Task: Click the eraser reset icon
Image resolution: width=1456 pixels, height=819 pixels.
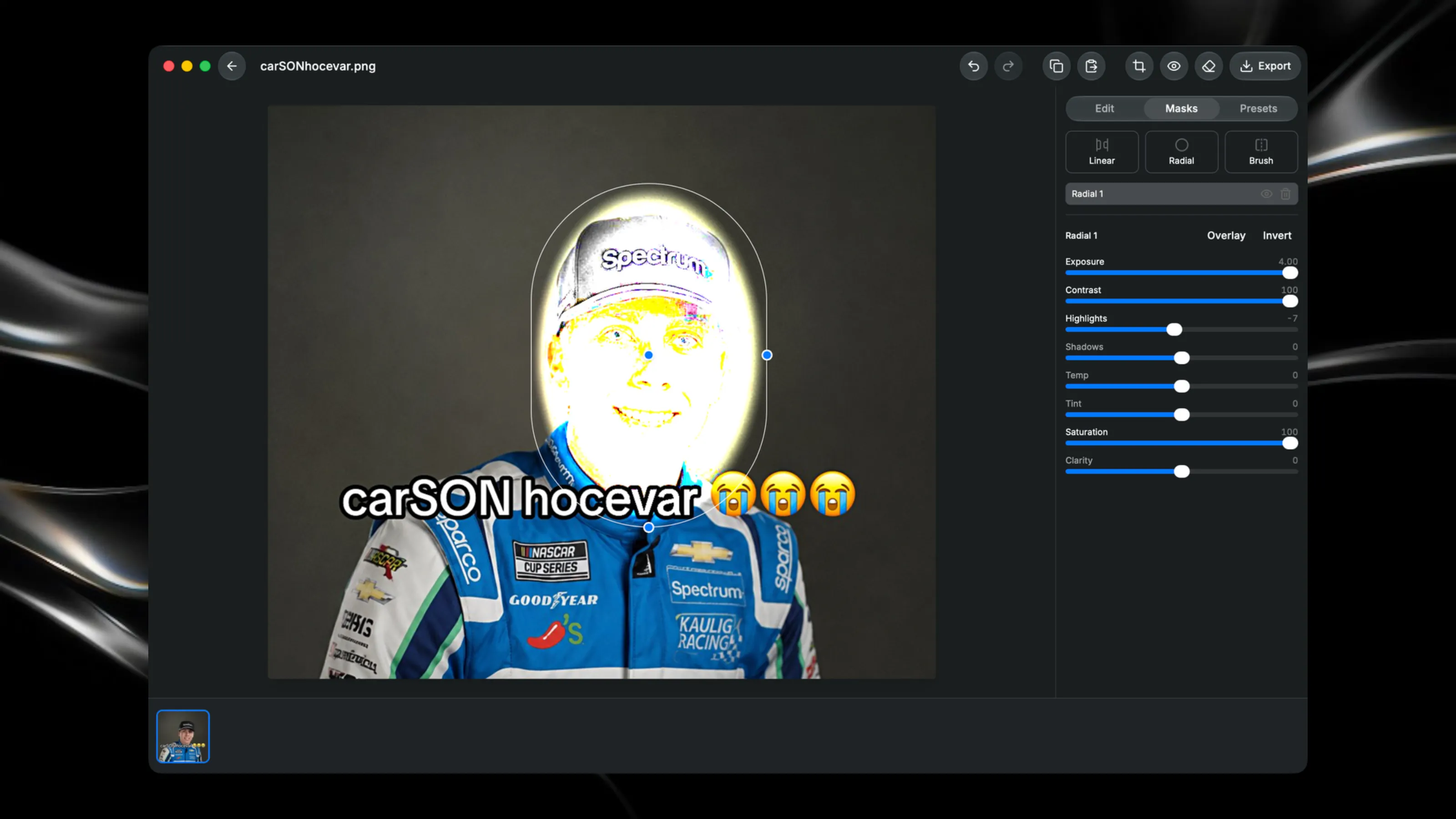Action: pos(1208,66)
